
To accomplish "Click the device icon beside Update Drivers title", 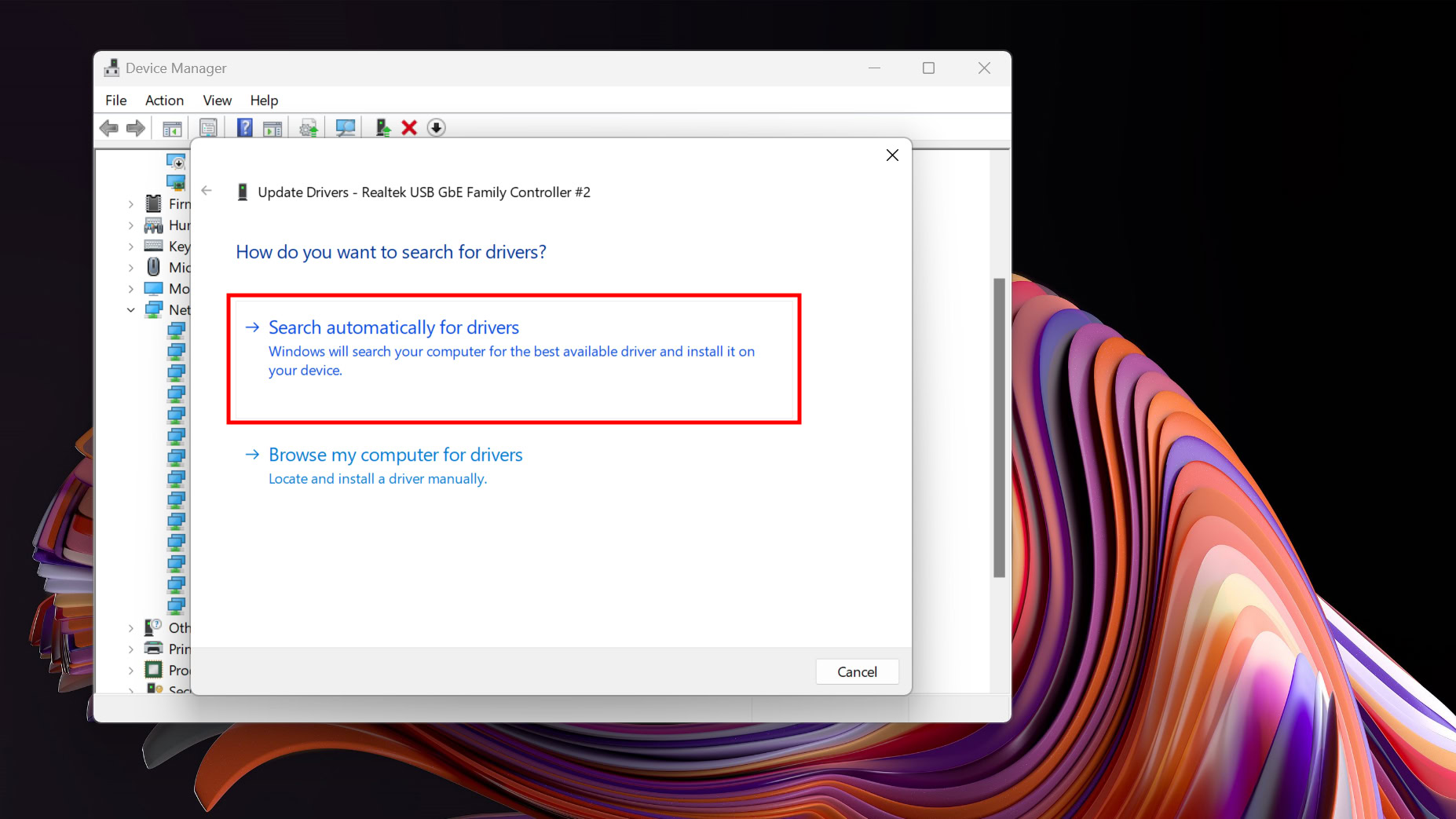I will pos(243,192).
